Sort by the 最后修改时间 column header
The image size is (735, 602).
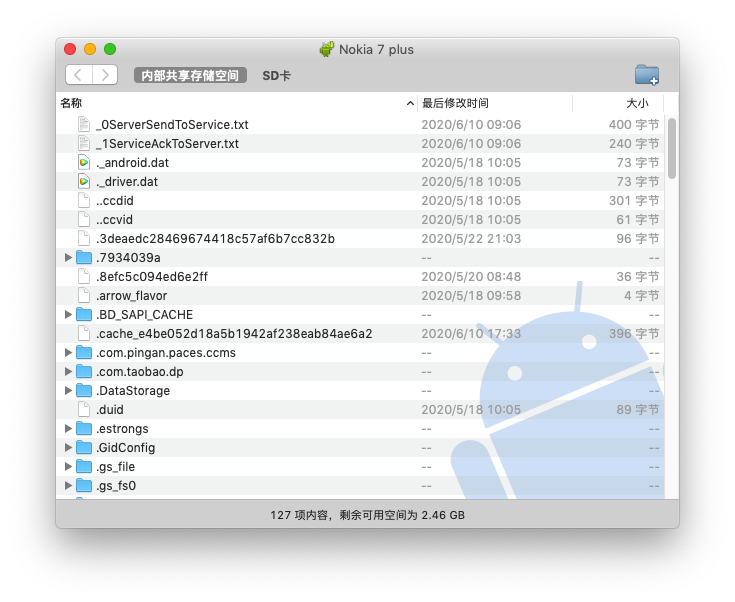pos(495,103)
